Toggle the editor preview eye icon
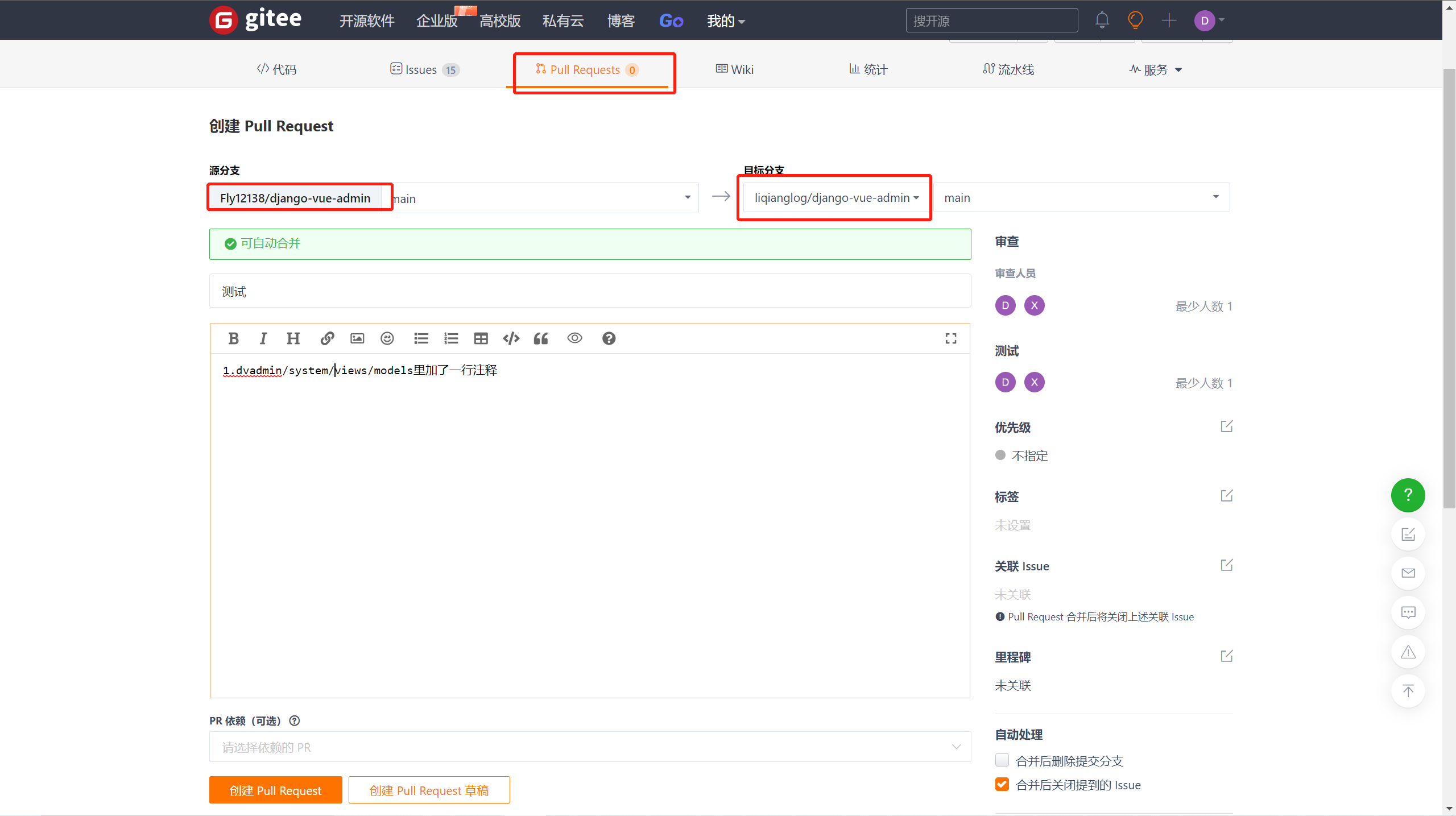The width and height of the screenshot is (1456, 816). click(x=574, y=338)
